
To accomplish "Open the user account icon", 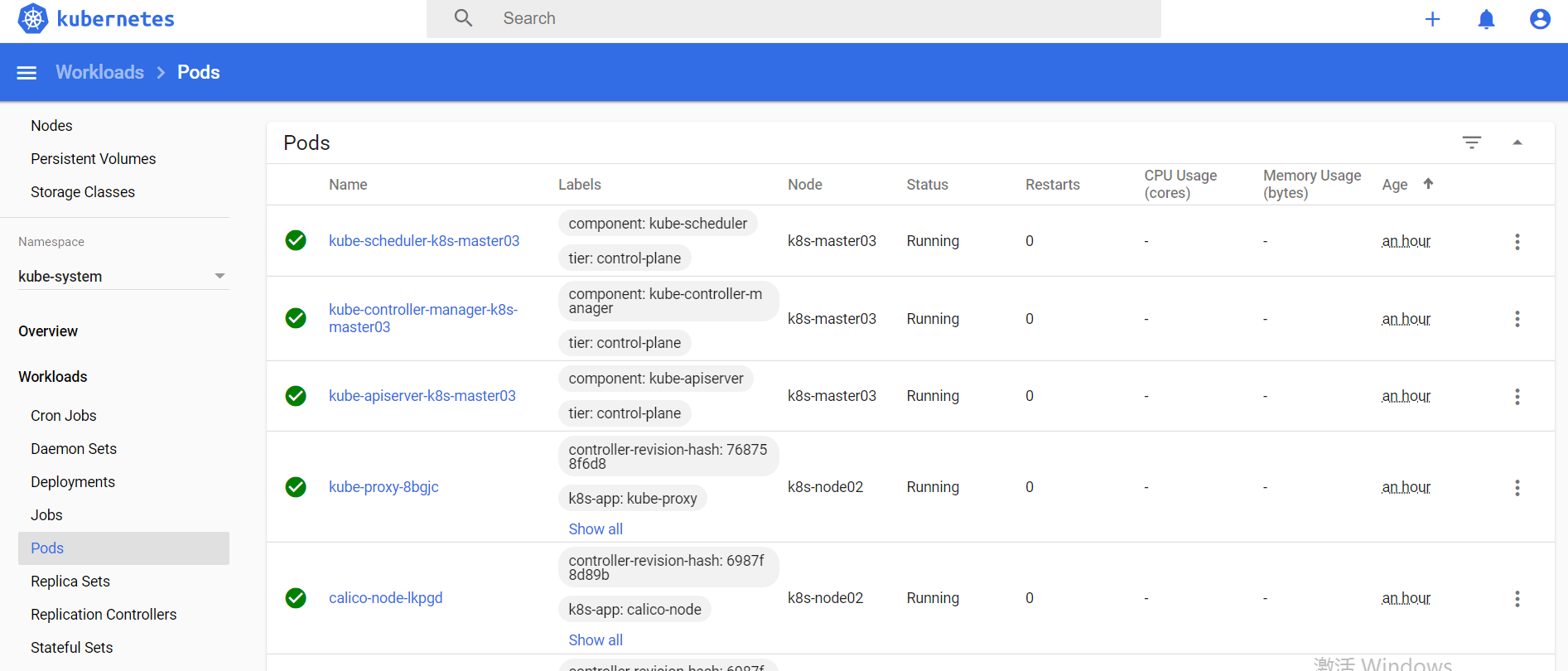I will pyautogui.click(x=1540, y=19).
